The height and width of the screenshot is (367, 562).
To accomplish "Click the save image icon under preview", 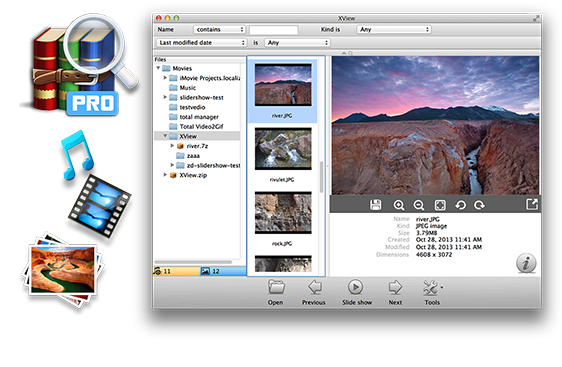I will (x=375, y=205).
